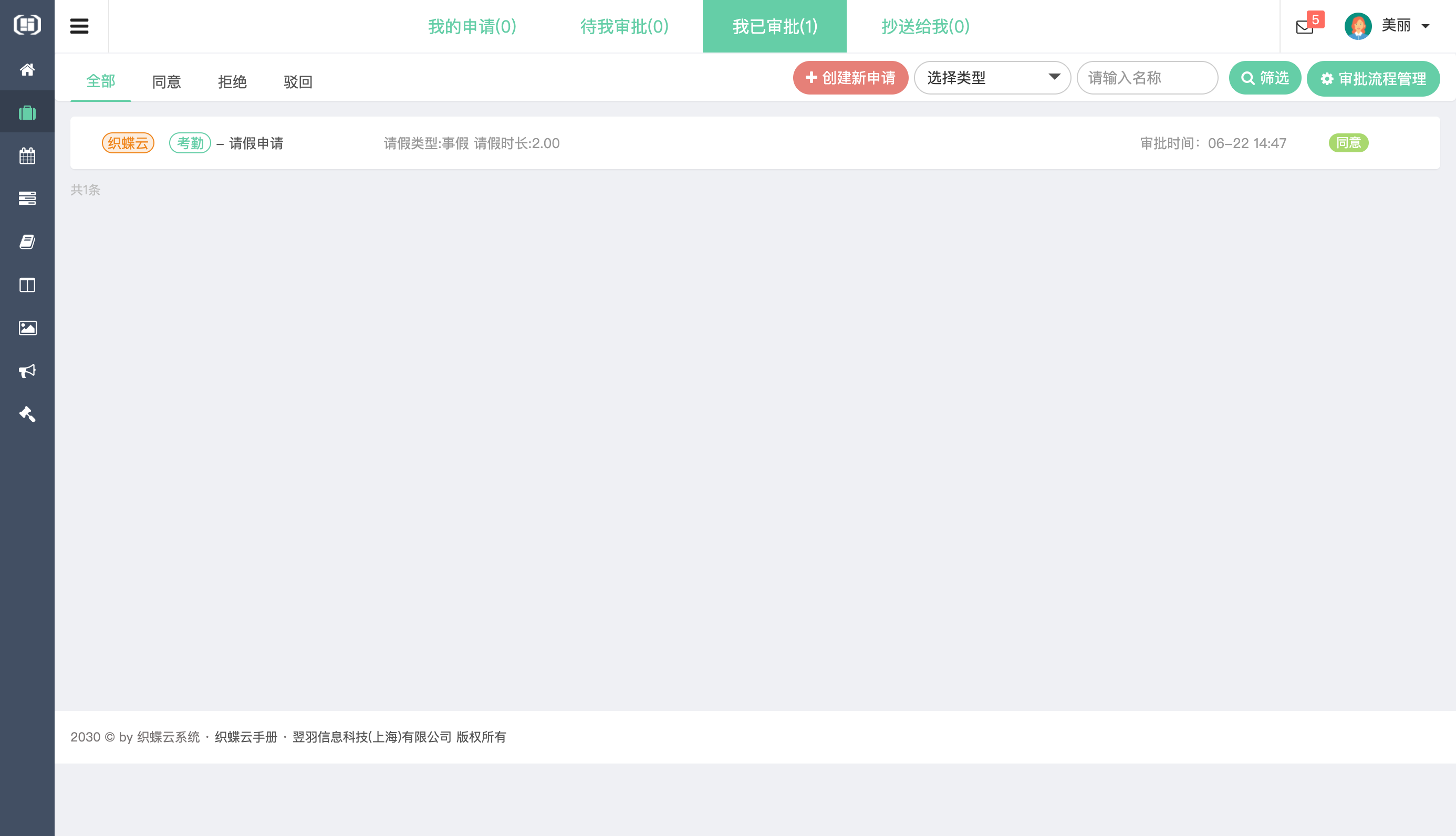The width and height of the screenshot is (1456, 836).
Task: Click the server list sidebar icon
Action: [27, 198]
